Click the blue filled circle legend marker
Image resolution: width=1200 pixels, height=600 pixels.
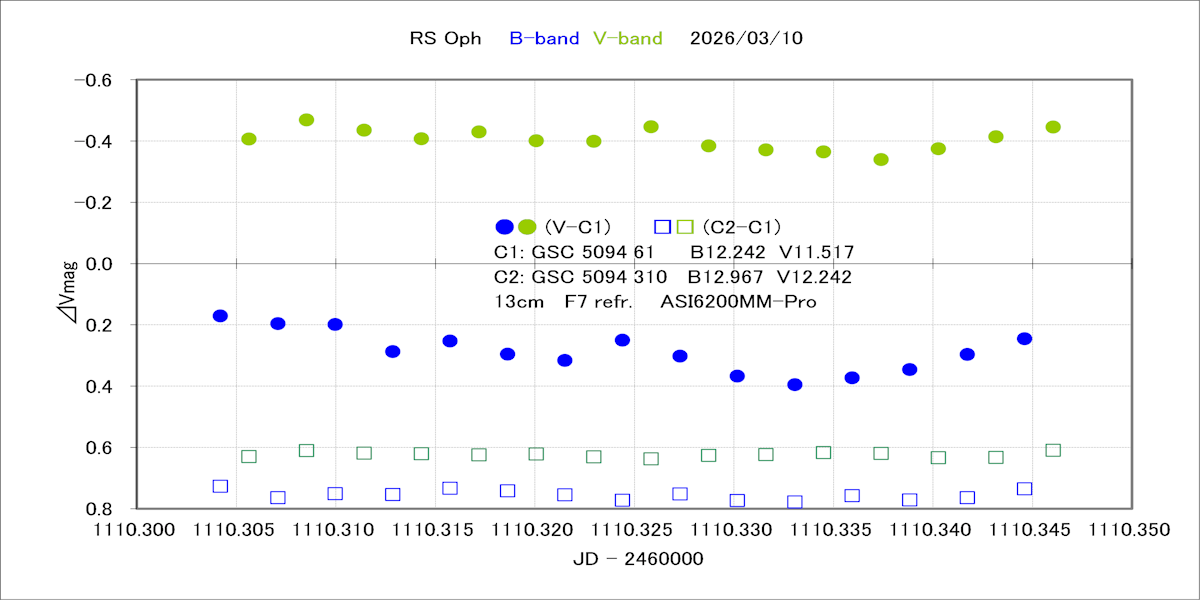505,226
